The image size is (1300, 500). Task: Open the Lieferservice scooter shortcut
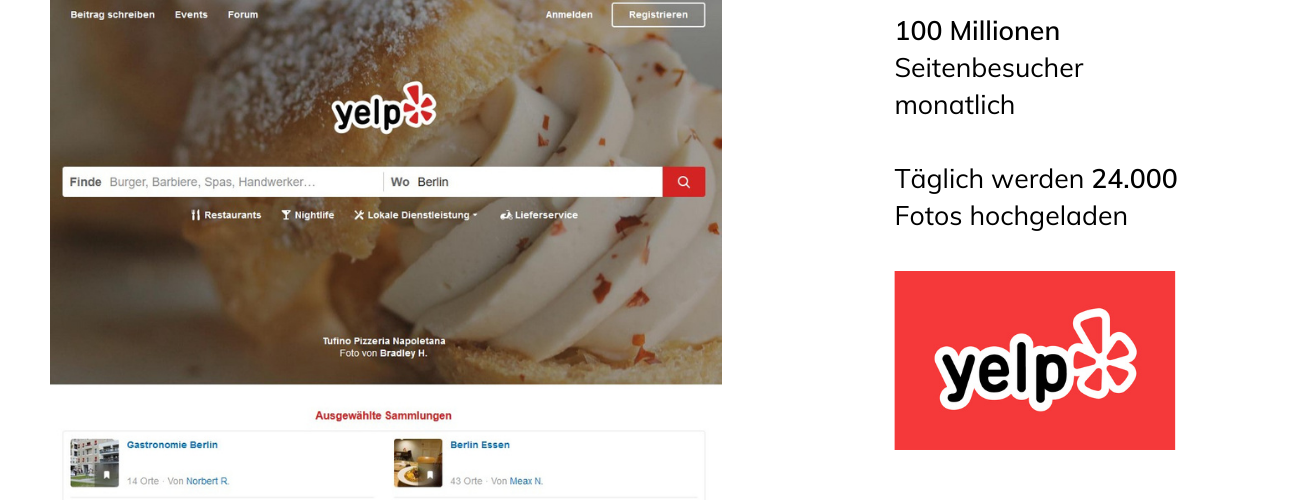point(539,215)
